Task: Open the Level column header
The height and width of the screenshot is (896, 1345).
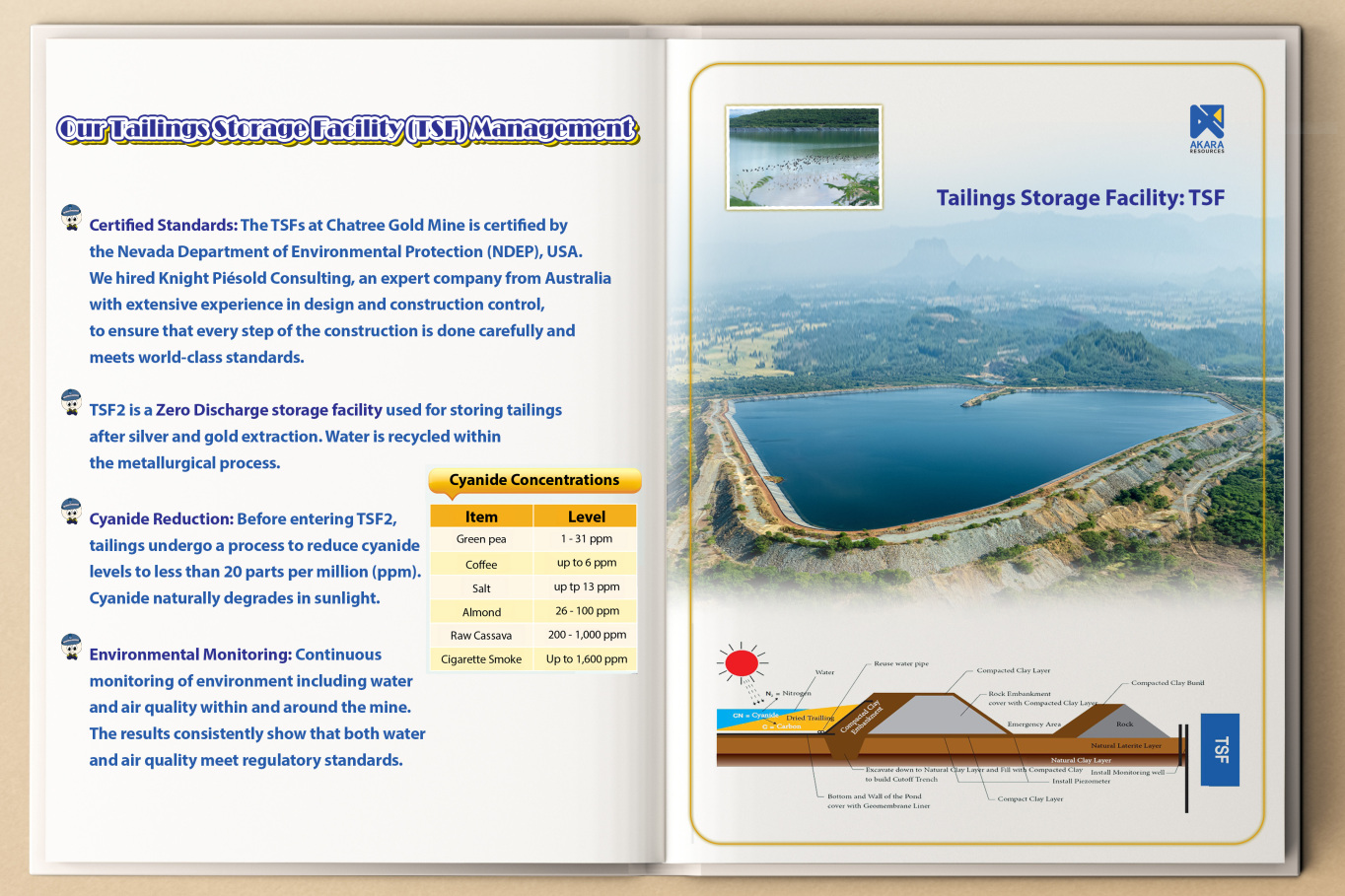Action: (x=586, y=516)
